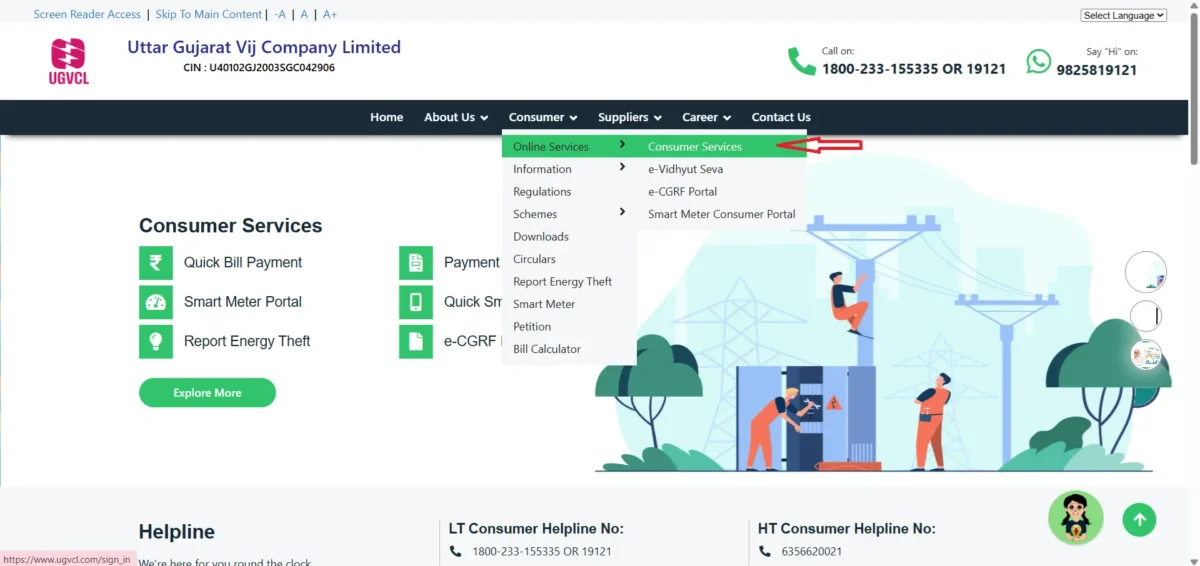Click the third round side thumbnail
The image size is (1200, 566).
[1146, 354]
